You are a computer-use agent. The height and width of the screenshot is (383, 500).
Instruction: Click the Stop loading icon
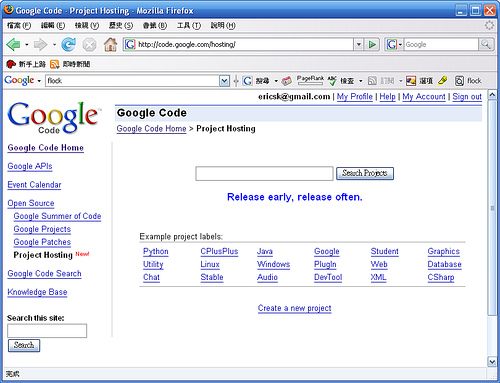tap(89, 44)
